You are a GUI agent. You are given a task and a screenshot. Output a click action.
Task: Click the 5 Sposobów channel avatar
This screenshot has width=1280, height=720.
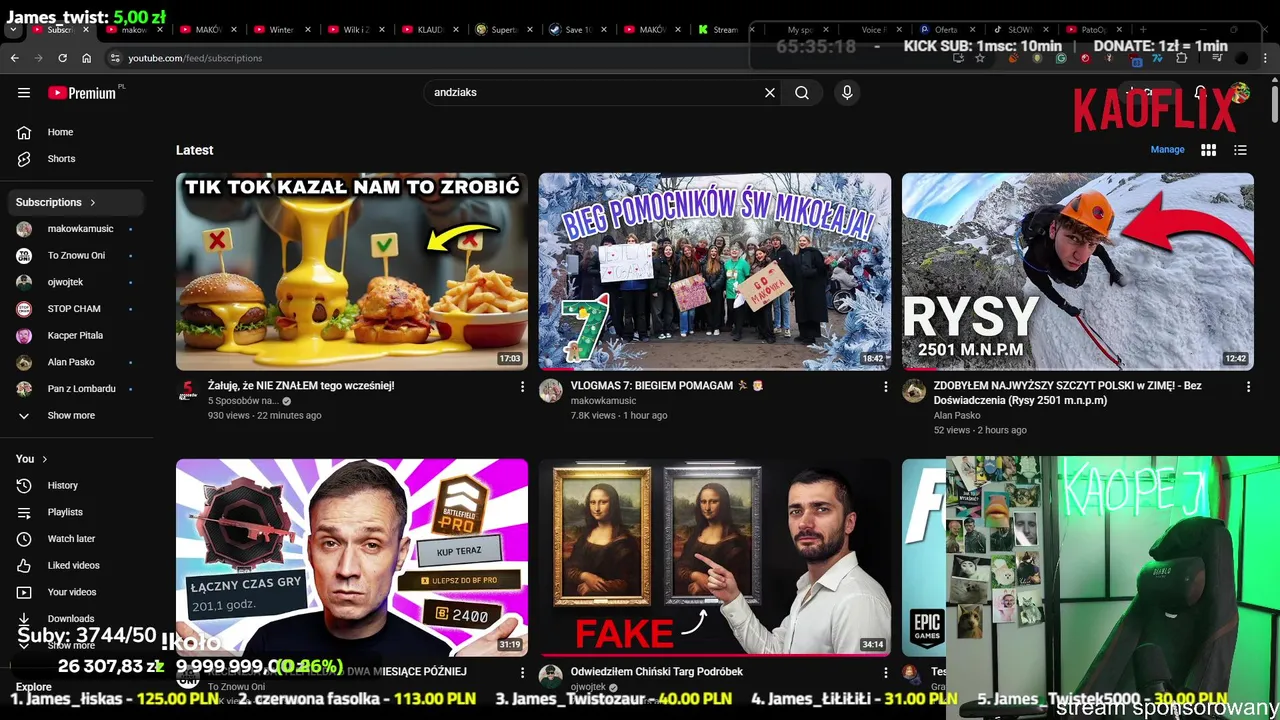(188, 391)
